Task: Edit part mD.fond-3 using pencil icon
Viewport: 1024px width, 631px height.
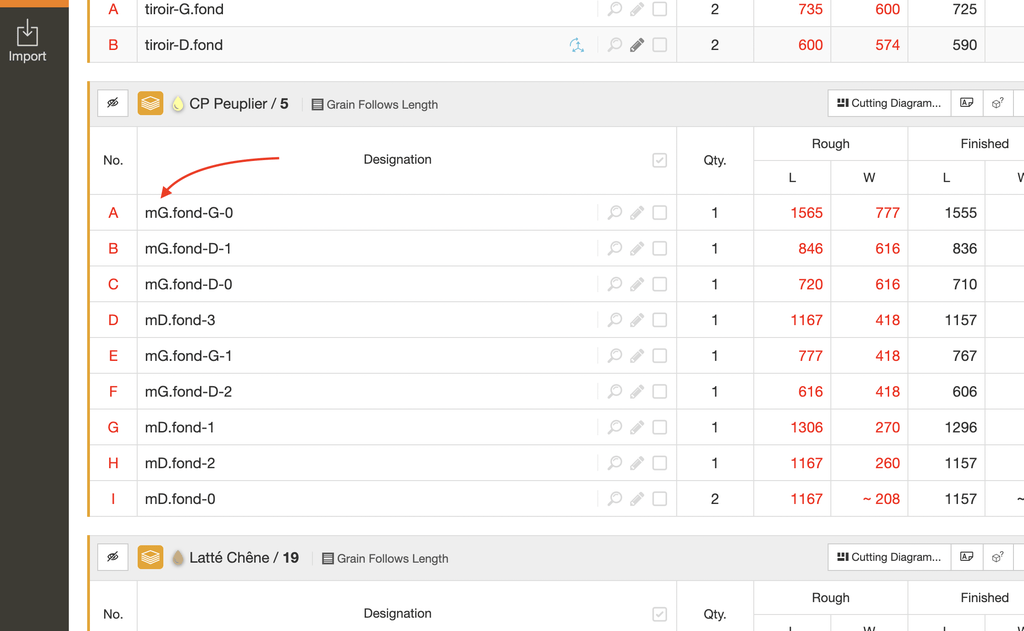Action: pyautogui.click(x=637, y=320)
